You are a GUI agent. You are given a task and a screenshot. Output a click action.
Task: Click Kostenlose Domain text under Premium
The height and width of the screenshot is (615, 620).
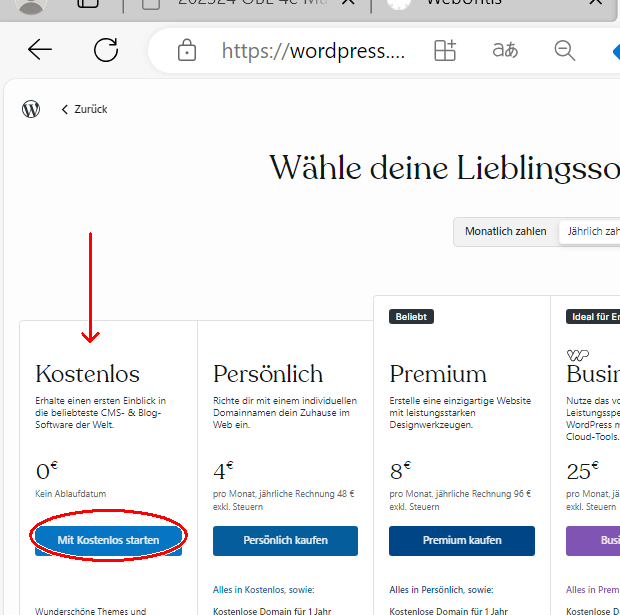tap(448, 611)
